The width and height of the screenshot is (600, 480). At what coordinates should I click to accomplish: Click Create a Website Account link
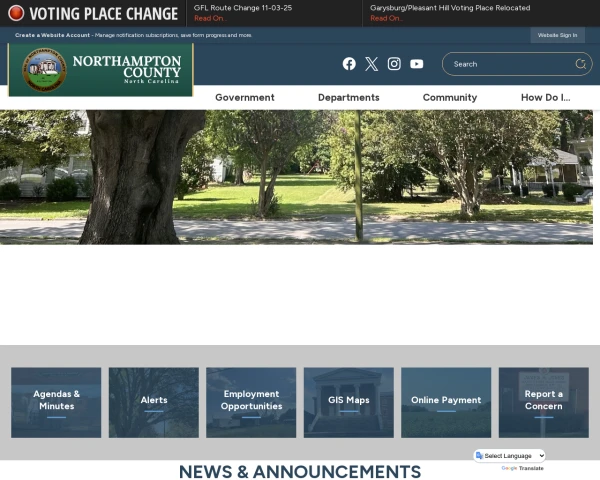click(x=52, y=35)
